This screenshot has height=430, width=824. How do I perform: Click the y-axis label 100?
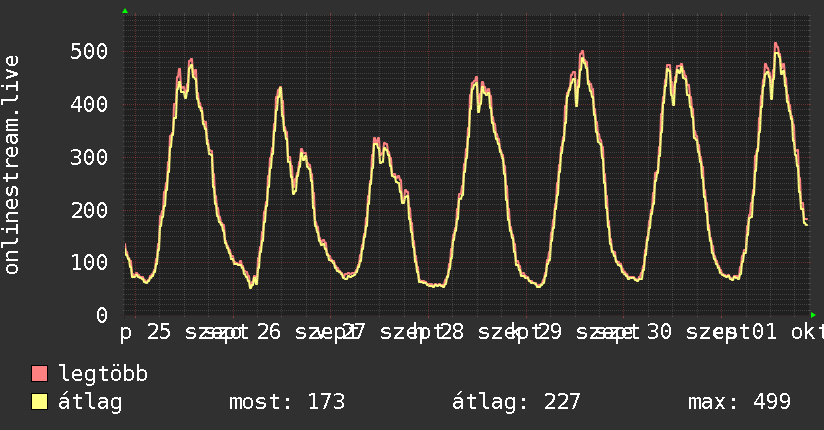pos(89,262)
